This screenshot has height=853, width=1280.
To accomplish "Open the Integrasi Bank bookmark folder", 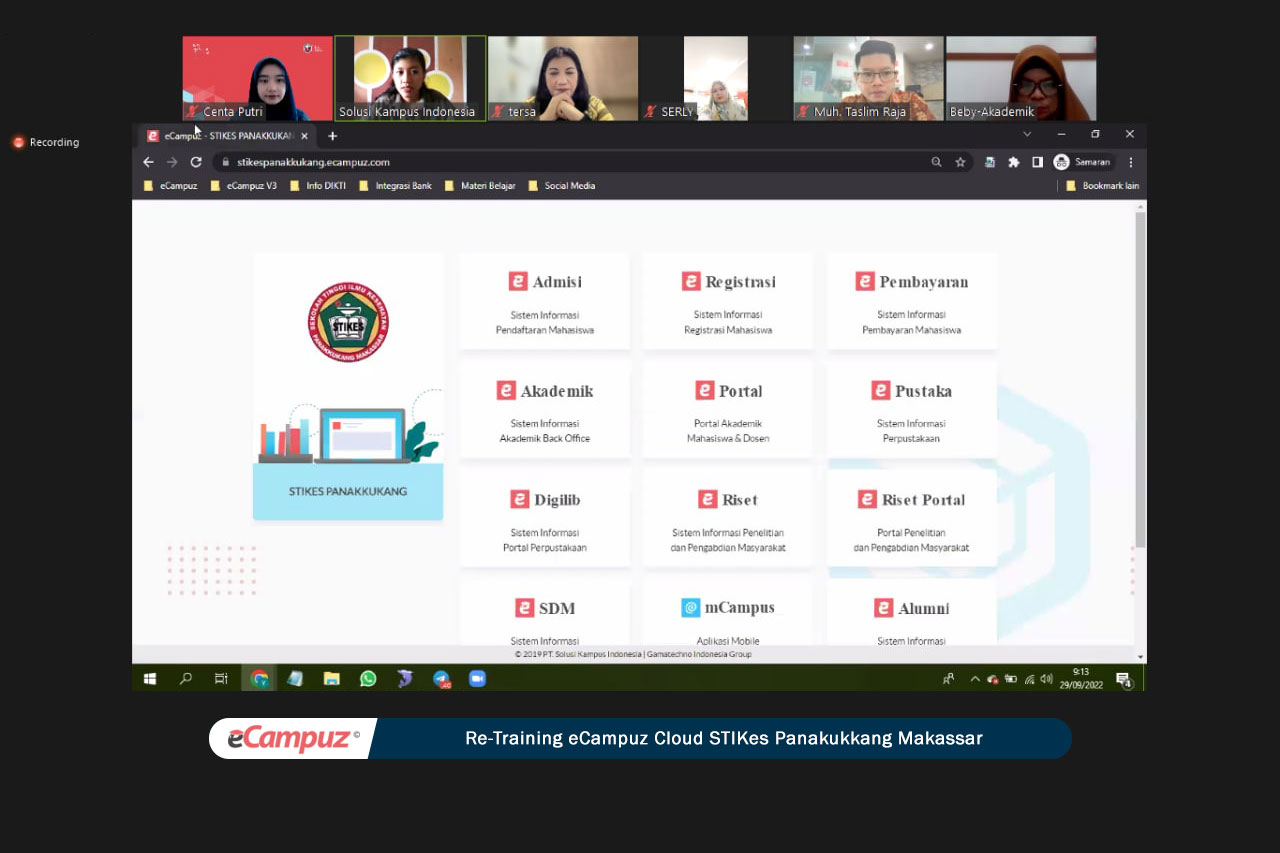I will point(395,186).
